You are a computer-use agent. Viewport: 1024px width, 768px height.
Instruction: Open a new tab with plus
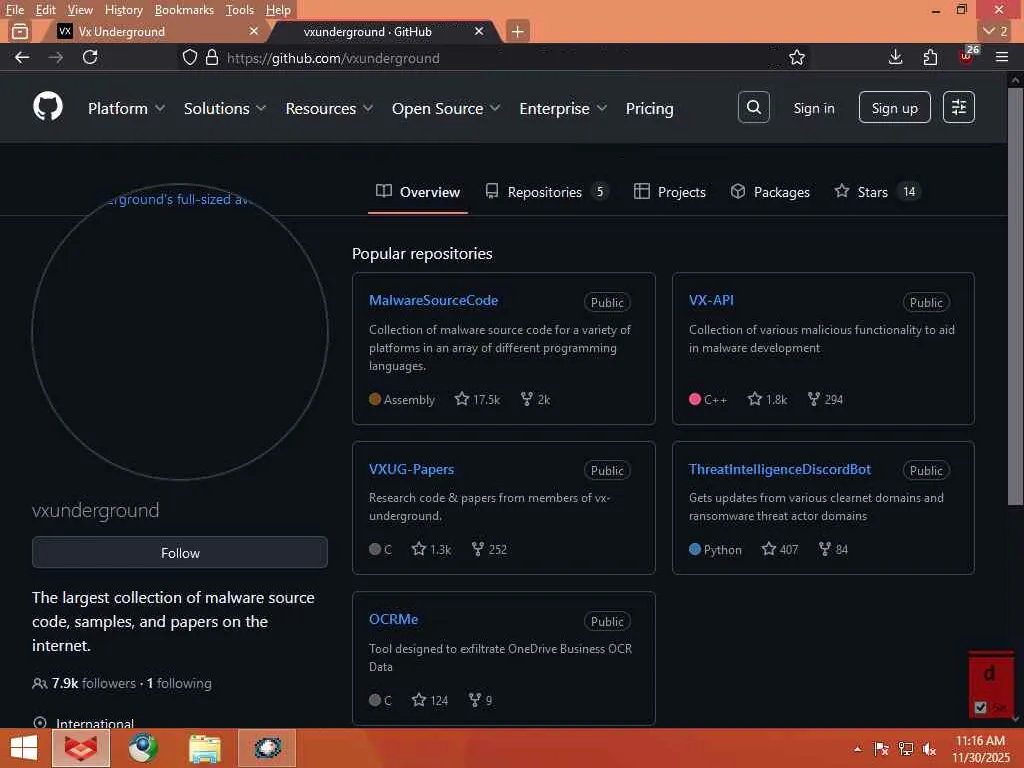tap(517, 31)
